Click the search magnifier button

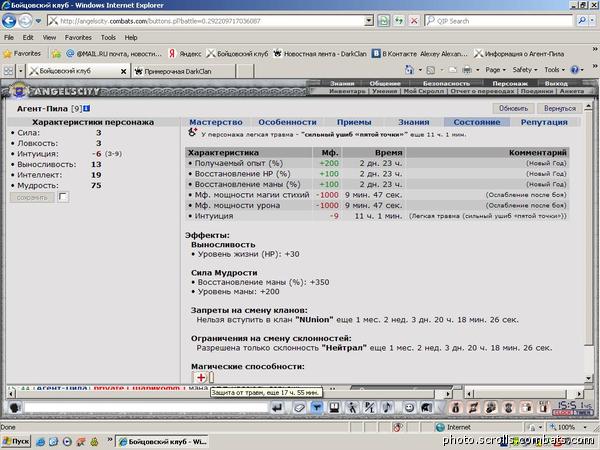pos(582,21)
